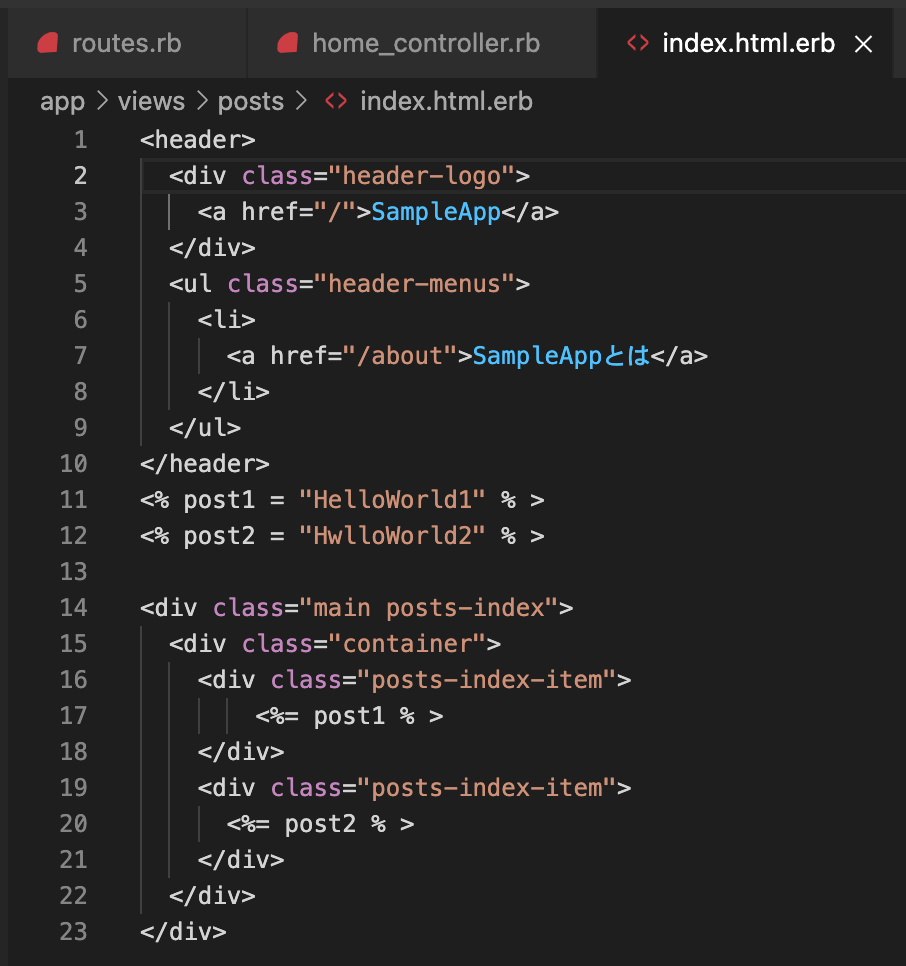
Task: Click the ERB icon on index.html.erb tab
Action: (636, 43)
